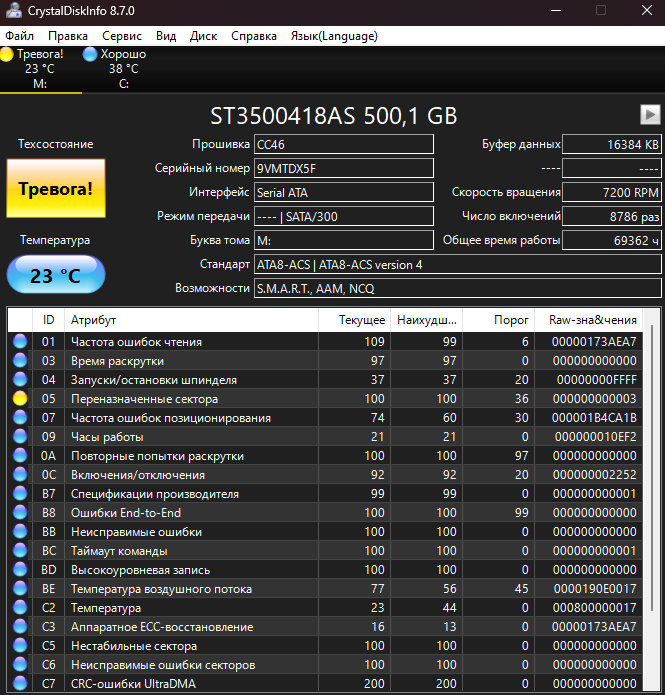Image resolution: width=665 pixels, height=695 pixels.
Task: Click the ID column header
Action: 48,320
